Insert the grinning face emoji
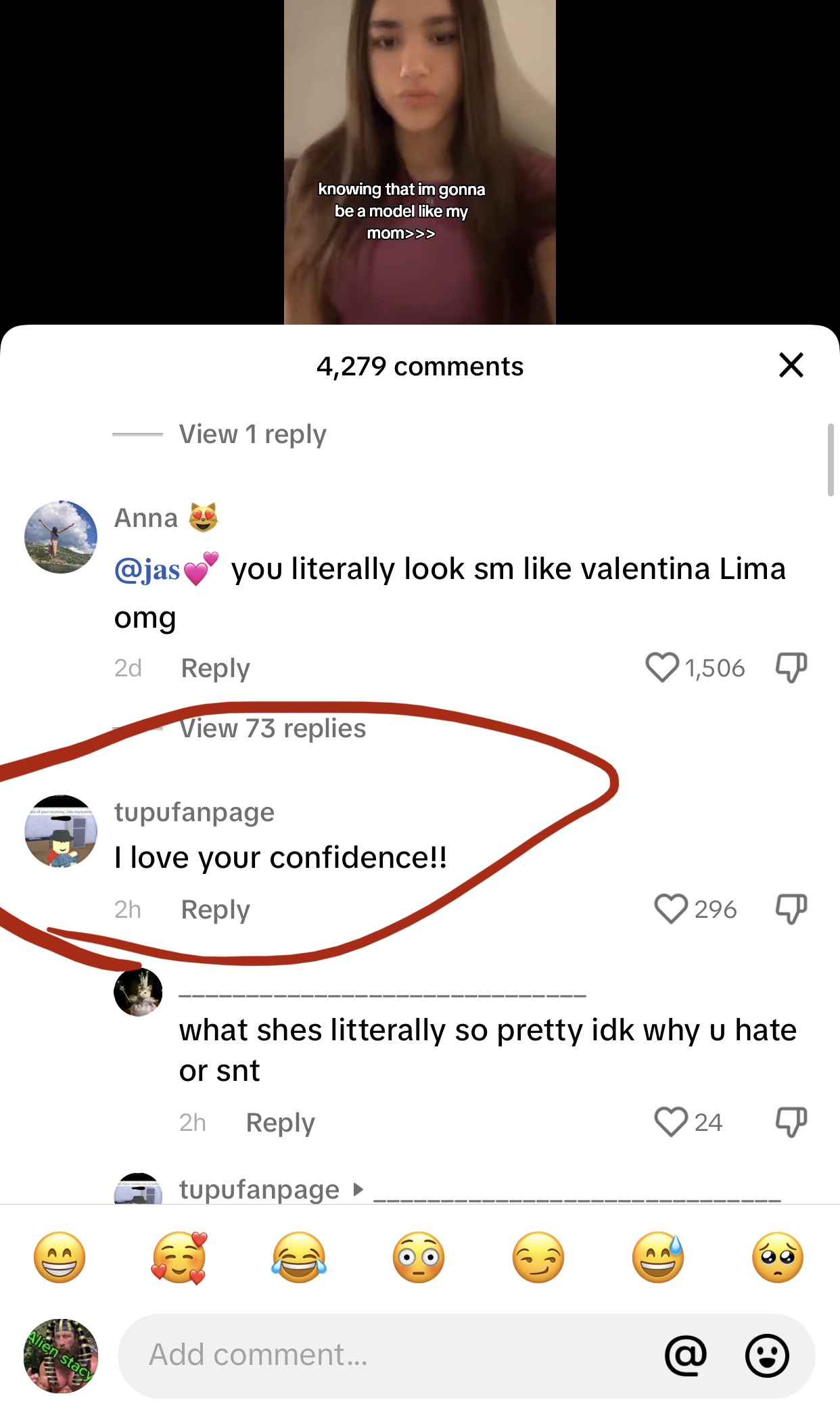840x1415 pixels. 60,1257
